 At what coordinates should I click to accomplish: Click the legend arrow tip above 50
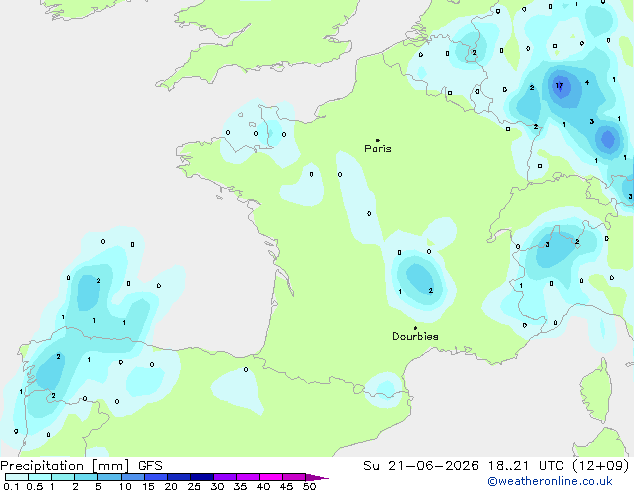click(317, 477)
